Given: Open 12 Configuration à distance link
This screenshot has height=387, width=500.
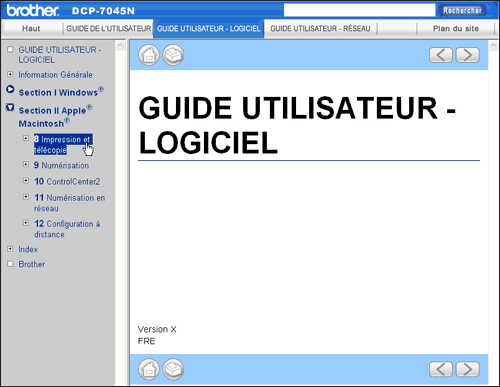Looking at the screenshot, I should [67, 229].
